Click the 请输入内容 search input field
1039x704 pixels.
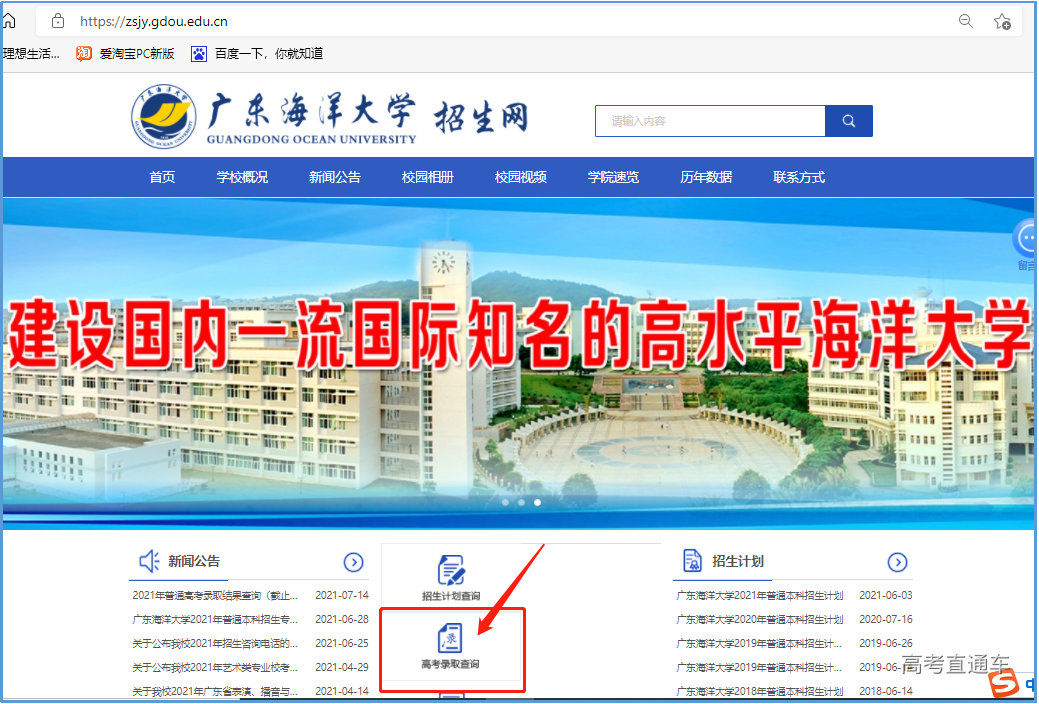click(710, 120)
